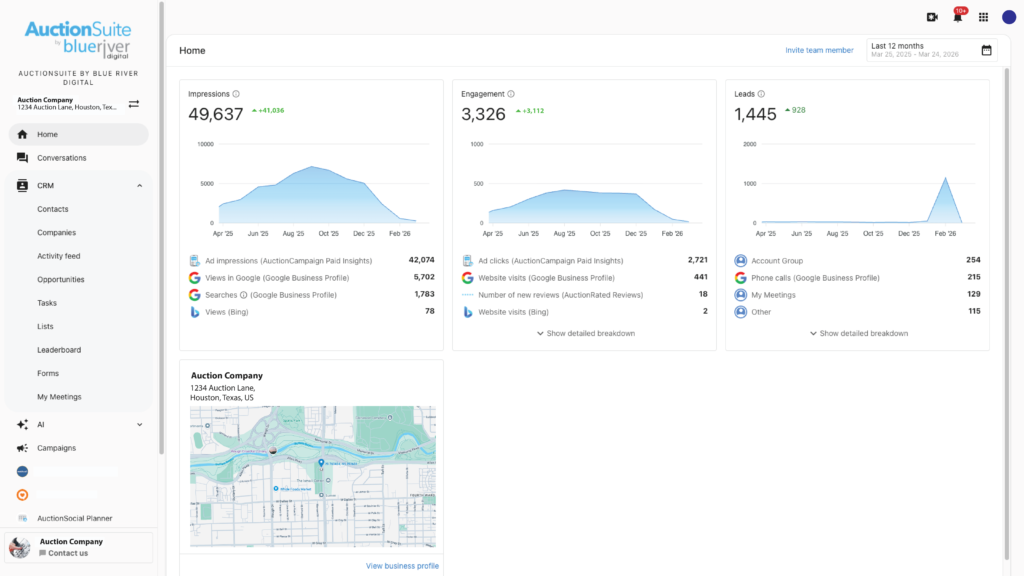Image resolution: width=1024 pixels, height=576 pixels.
Task: Click the user profile avatar circle
Action: point(1008,17)
